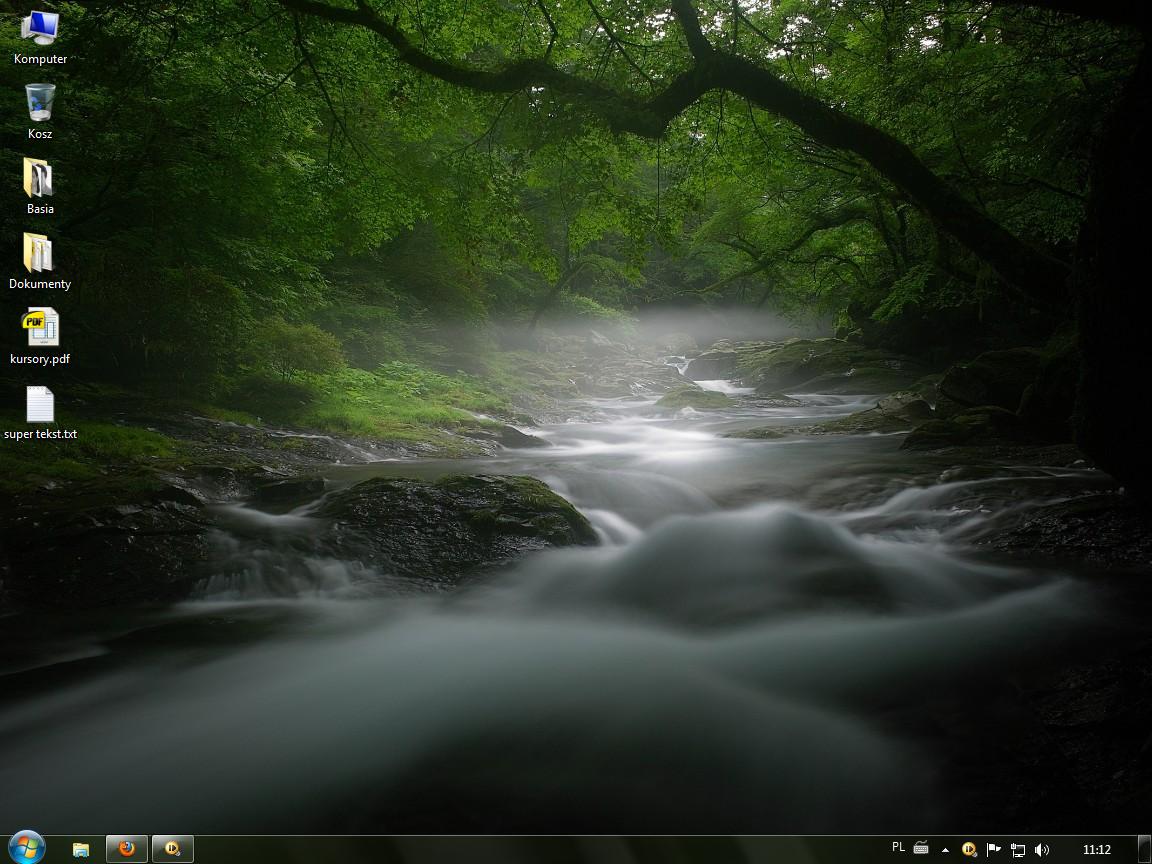1152x864 pixels.
Task: Select the kursory.pdf file icon
Action: point(40,328)
